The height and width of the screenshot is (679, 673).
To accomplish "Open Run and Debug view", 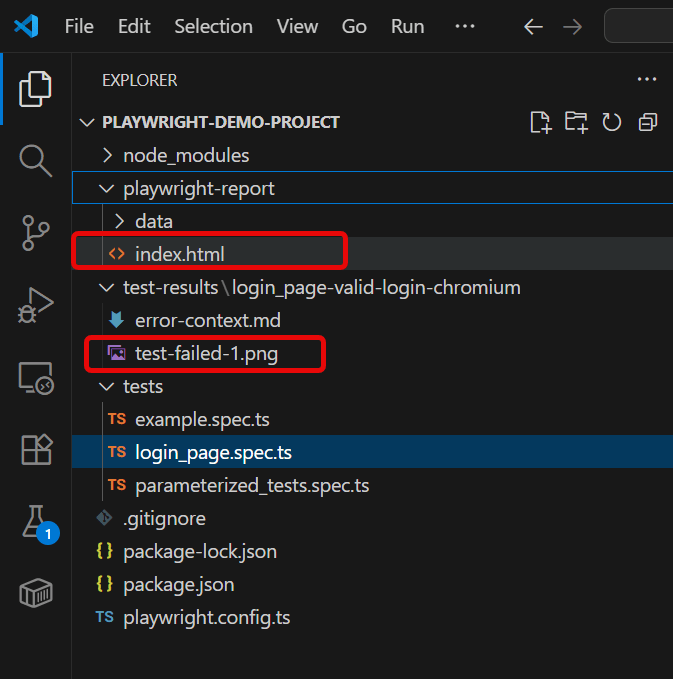I will point(35,305).
